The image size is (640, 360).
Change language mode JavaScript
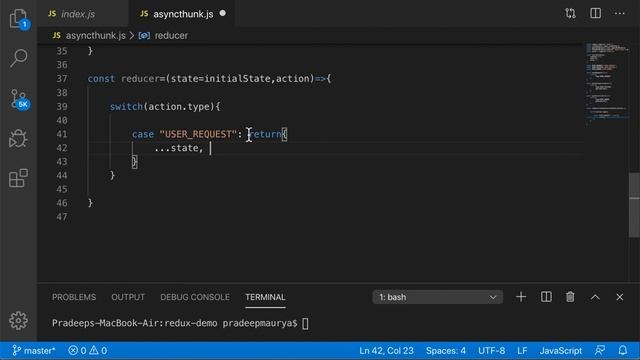pyautogui.click(x=560, y=350)
